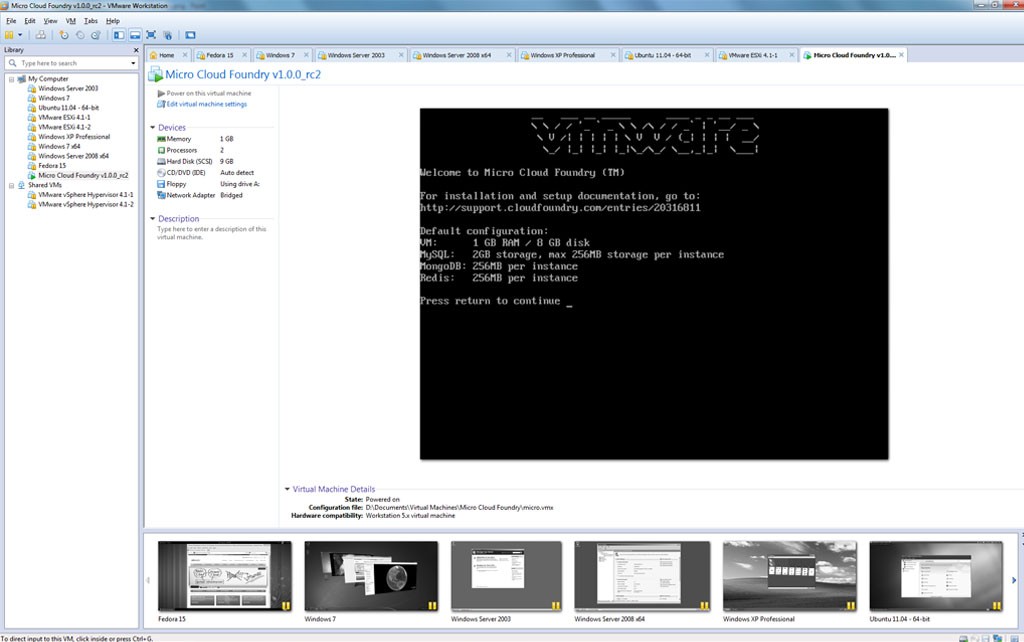
Task: Toggle the thumbnail bar view button
Action: [x=134, y=35]
